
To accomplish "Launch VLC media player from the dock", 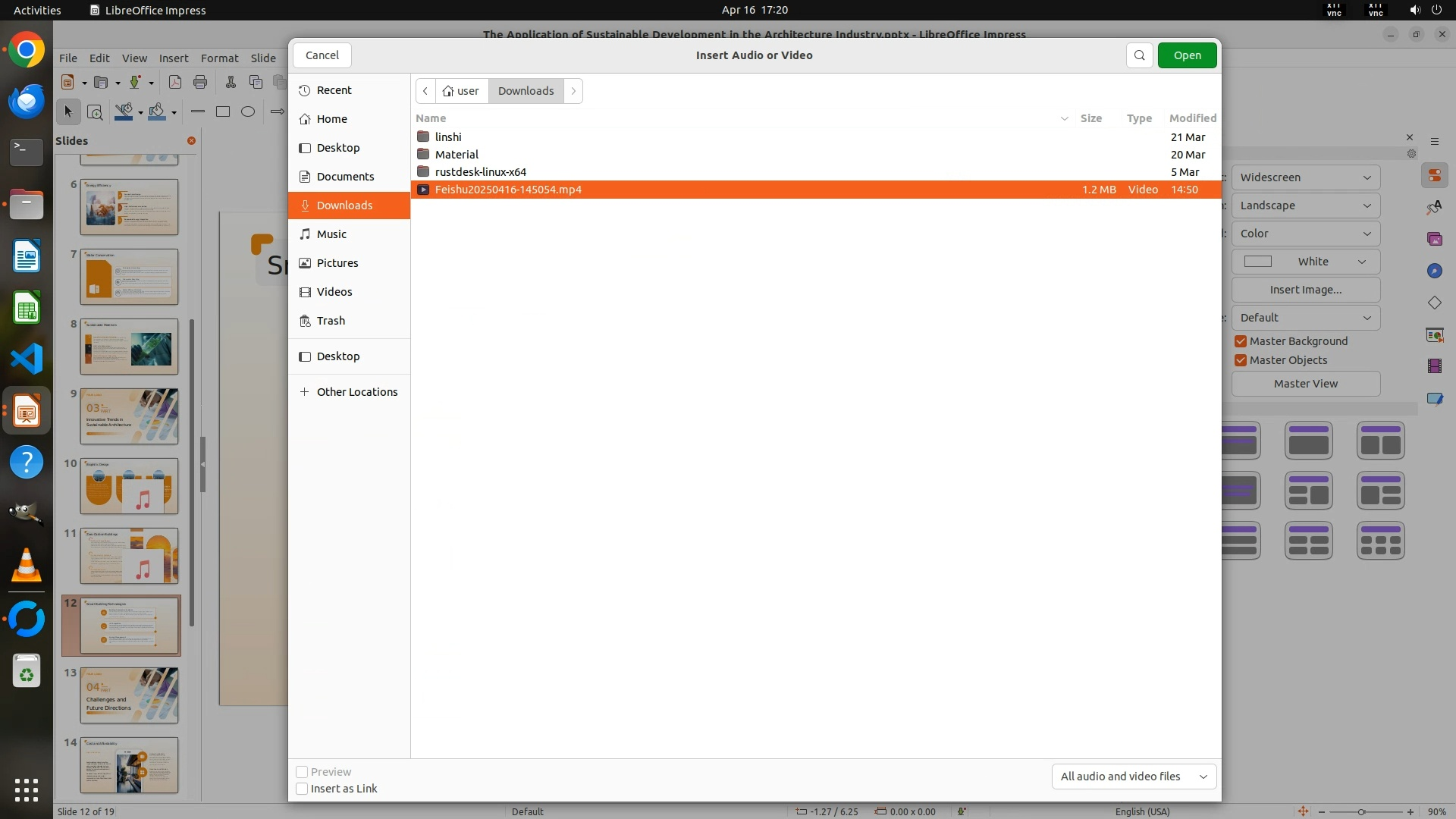I will (27, 566).
